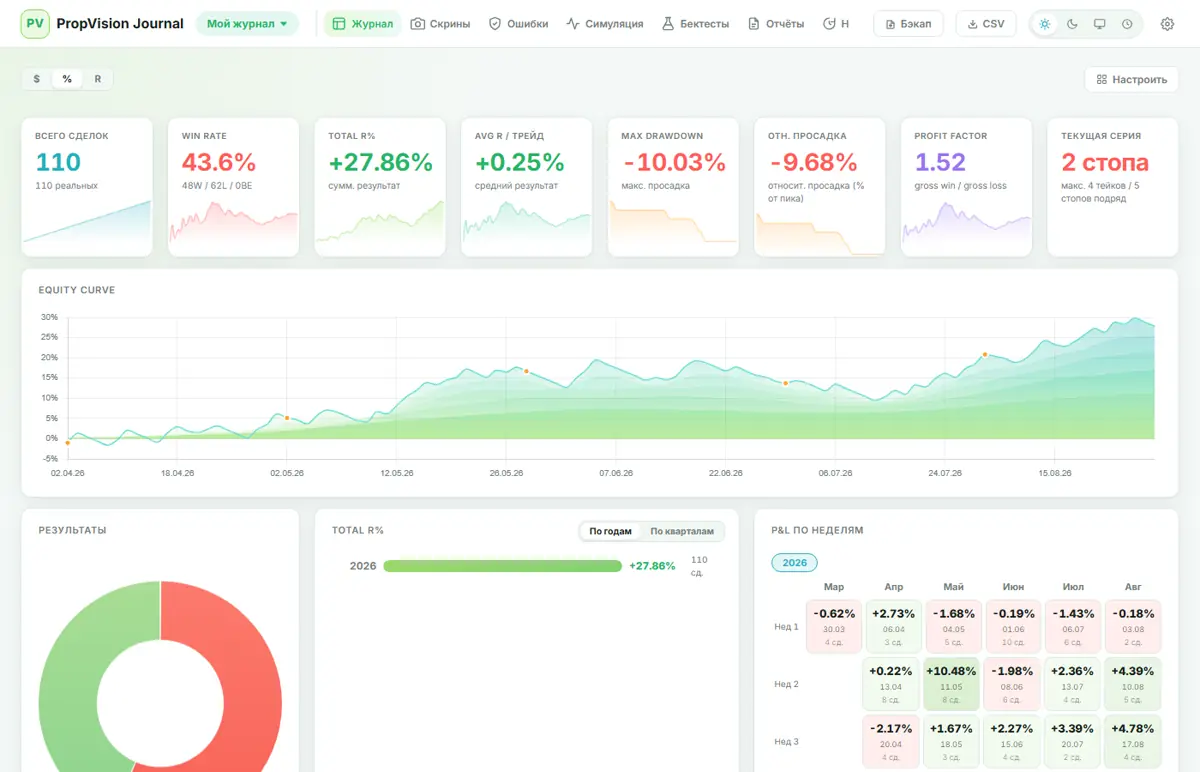The width and height of the screenshot is (1200, 772).
Task: Switch units to R multiples
Action: coord(98,79)
